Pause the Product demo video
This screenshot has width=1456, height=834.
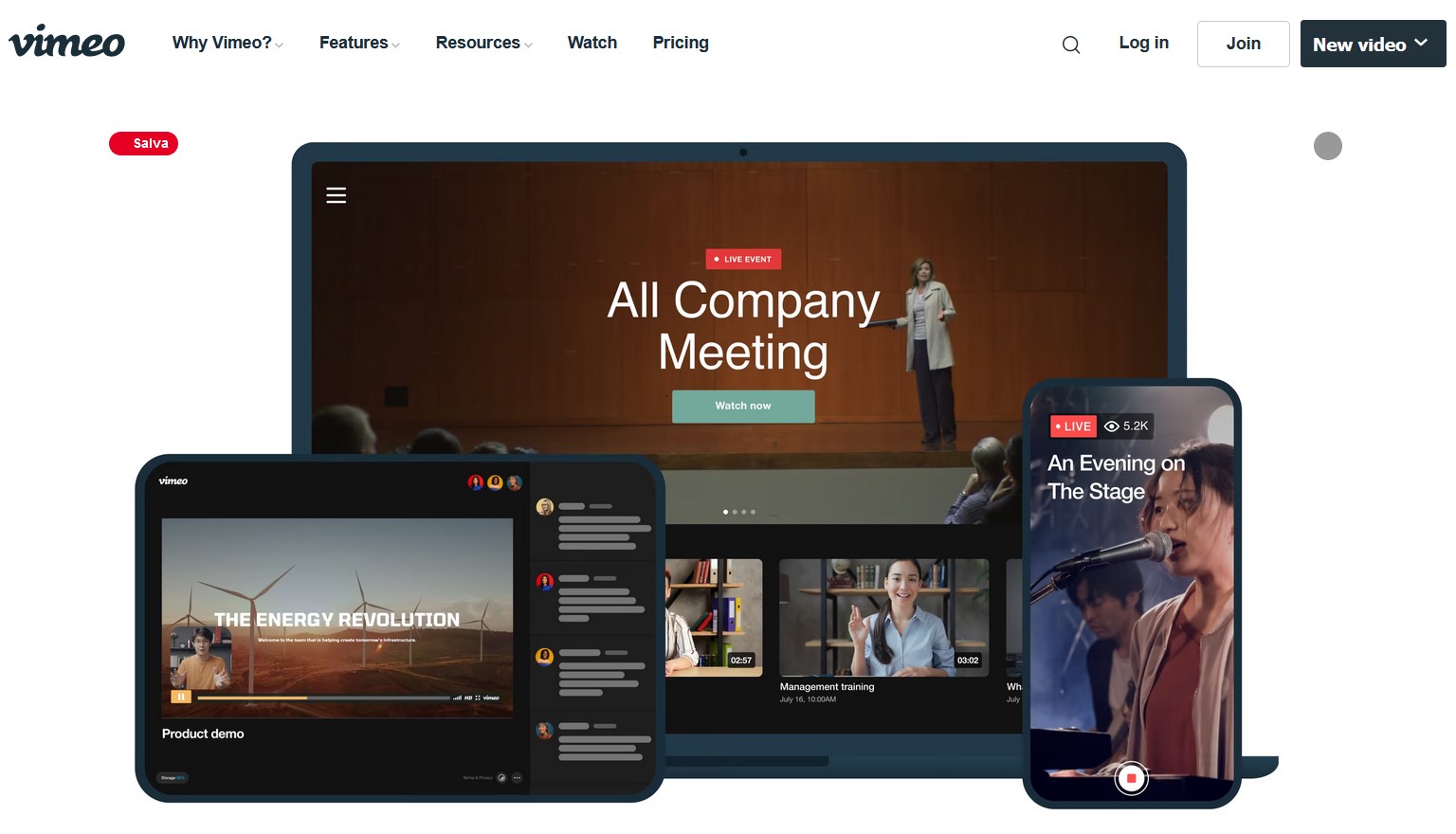click(180, 697)
